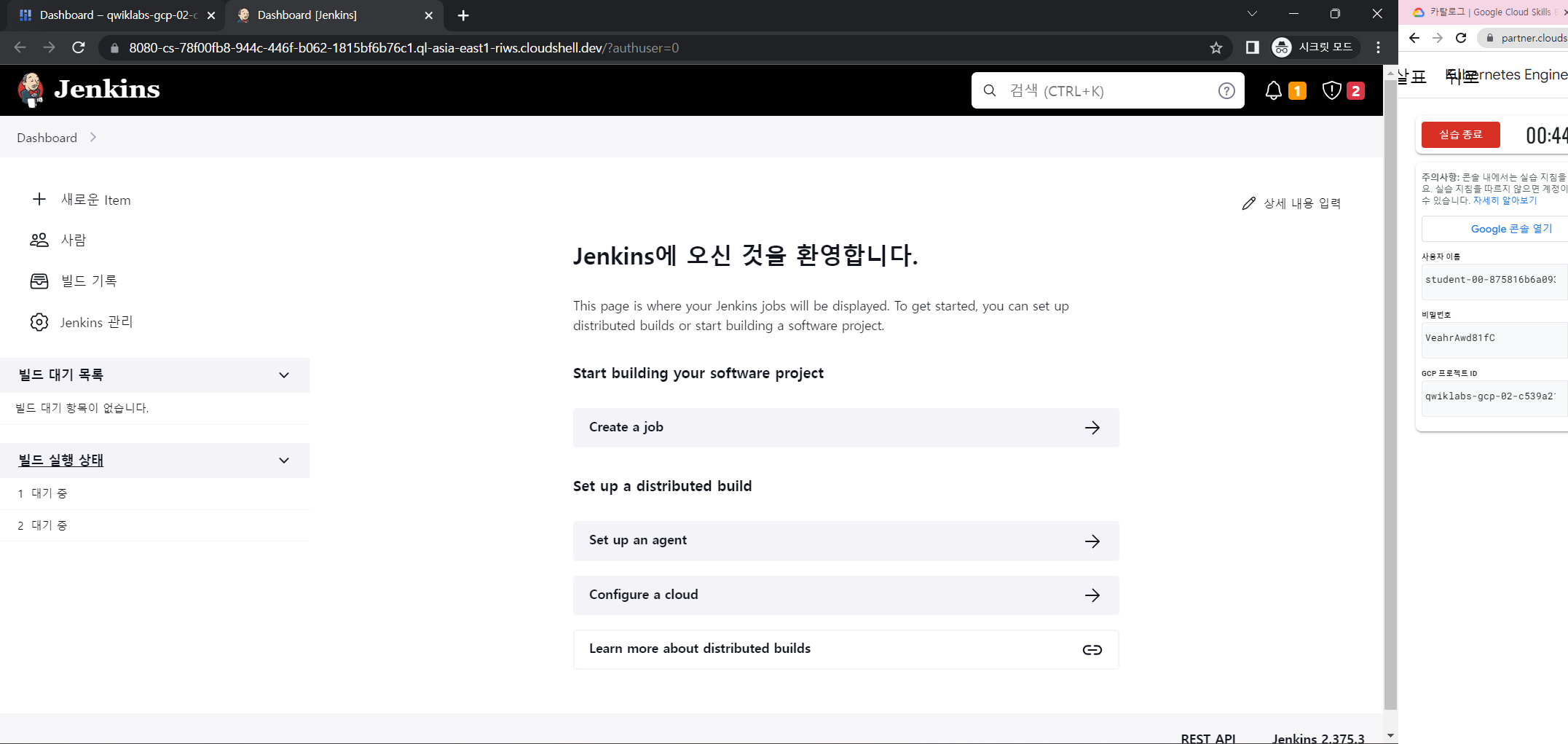The height and width of the screenshot is (744, 1568).
Task: Click 빌드 대기 항목이 없습니다 text
Action: (82, 408)
